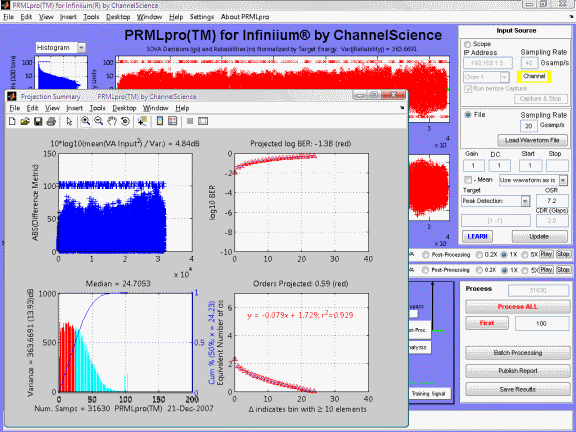Click the Batch Processing button
576x432 pixels.
[518, 353]
